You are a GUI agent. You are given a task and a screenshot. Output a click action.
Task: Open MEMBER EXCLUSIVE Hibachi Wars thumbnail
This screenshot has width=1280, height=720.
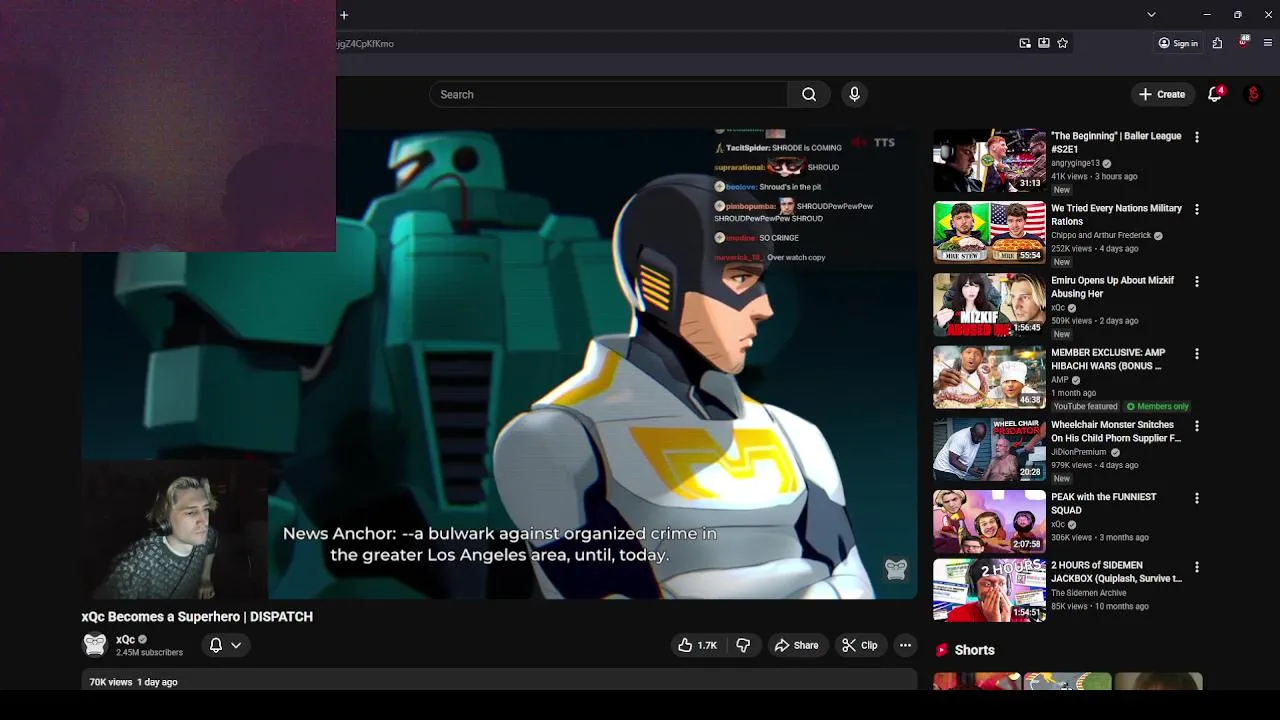coord(989,377)
